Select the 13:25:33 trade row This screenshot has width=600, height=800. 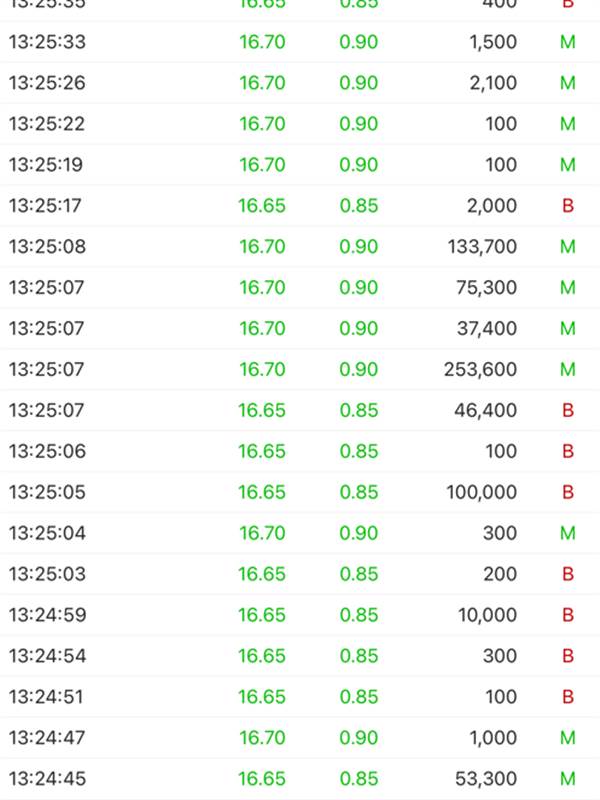coord(300,42)
